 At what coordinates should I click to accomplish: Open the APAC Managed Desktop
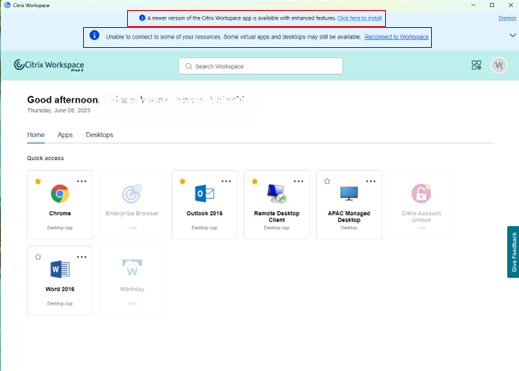[349, 193]
